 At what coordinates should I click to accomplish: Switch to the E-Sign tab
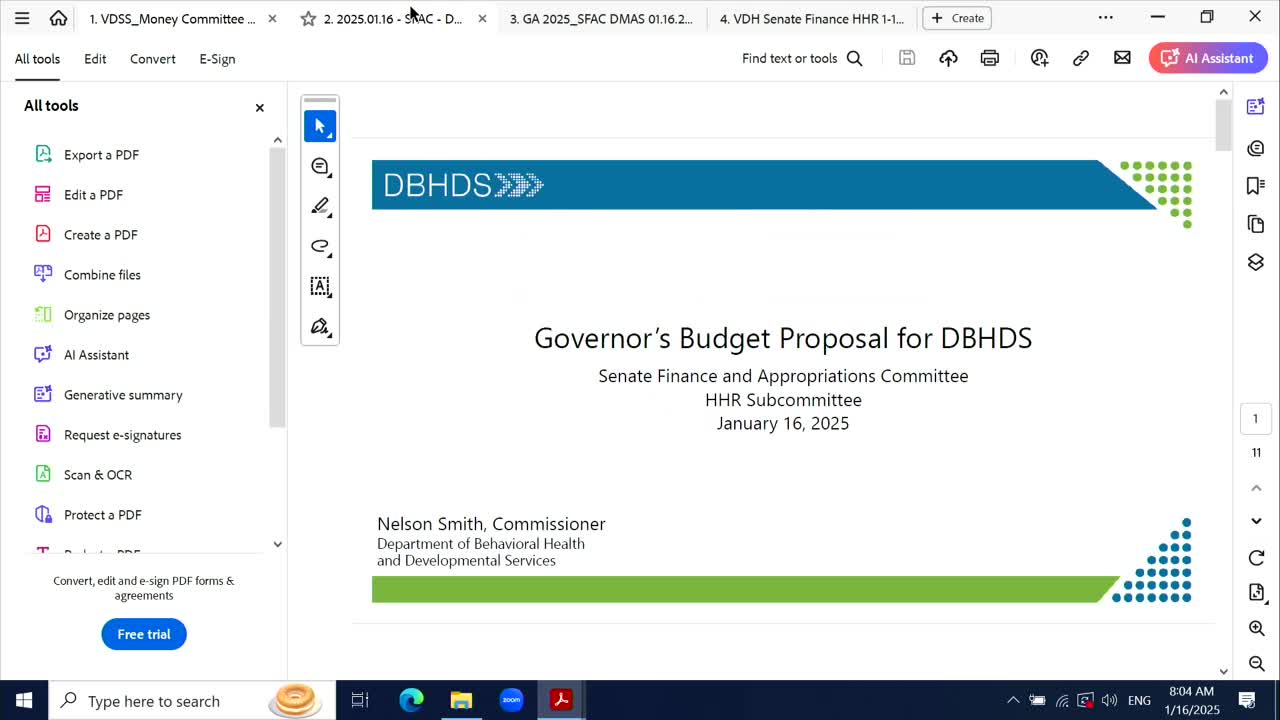pos(217,59)
